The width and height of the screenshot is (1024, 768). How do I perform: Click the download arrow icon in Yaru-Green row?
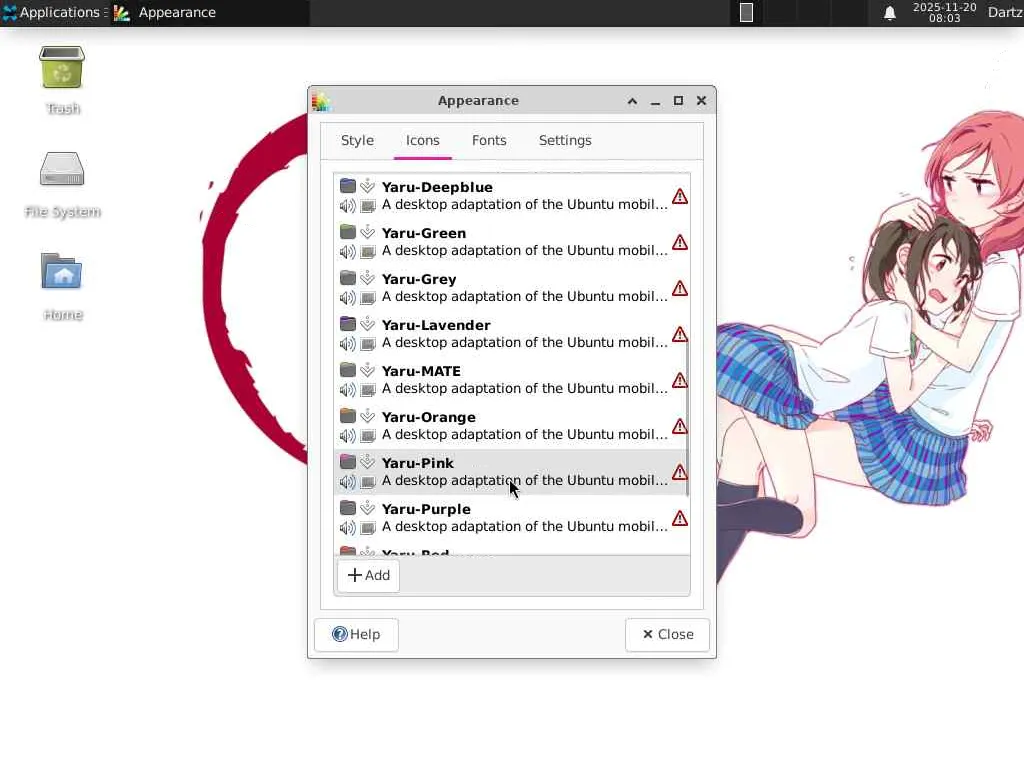(368, 232)
